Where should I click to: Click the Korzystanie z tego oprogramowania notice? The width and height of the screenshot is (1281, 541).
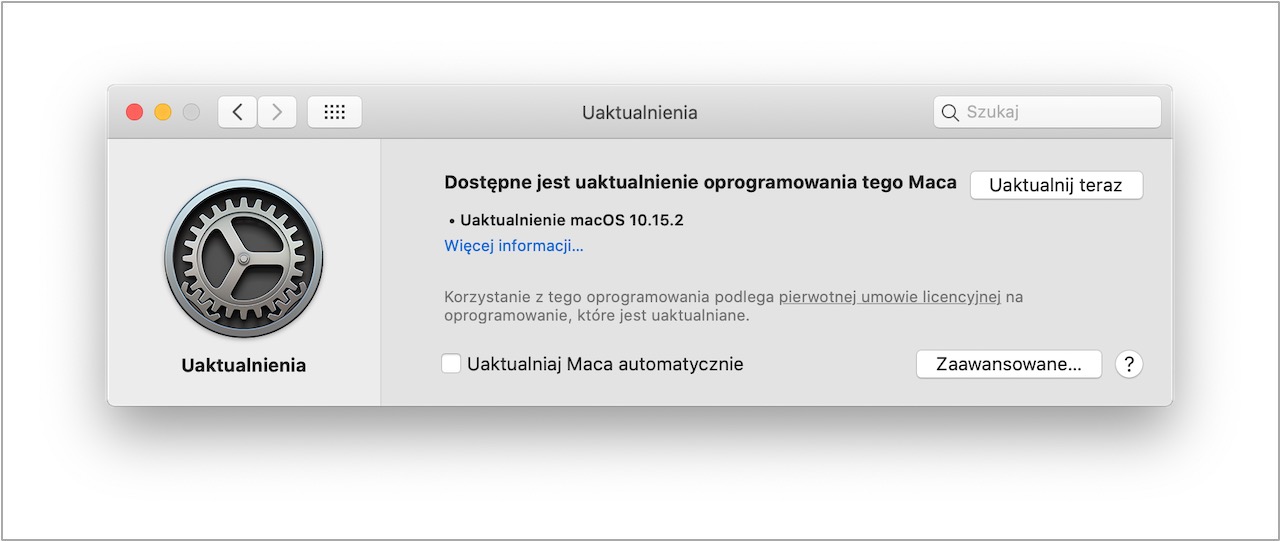(x=733, y=306)
